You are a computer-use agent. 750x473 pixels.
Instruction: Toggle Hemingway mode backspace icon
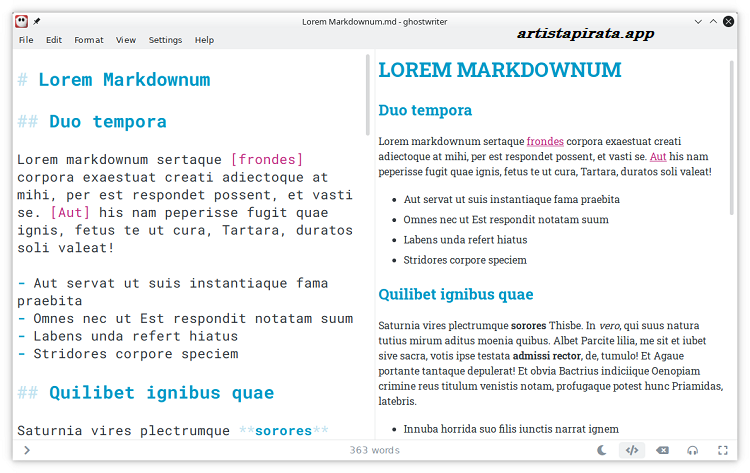point(662,450)
